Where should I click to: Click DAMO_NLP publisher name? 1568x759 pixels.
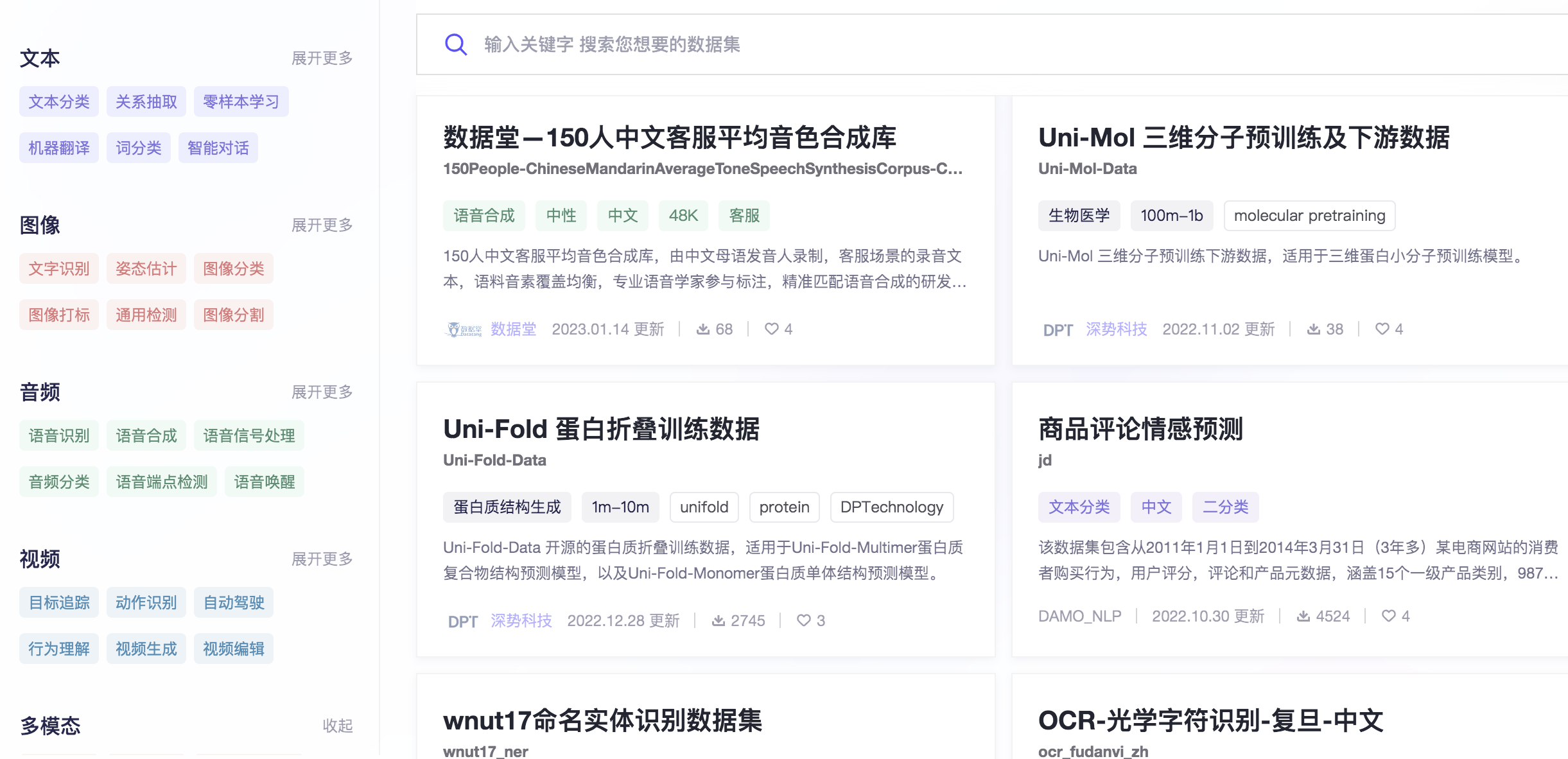coord(1080,616)
